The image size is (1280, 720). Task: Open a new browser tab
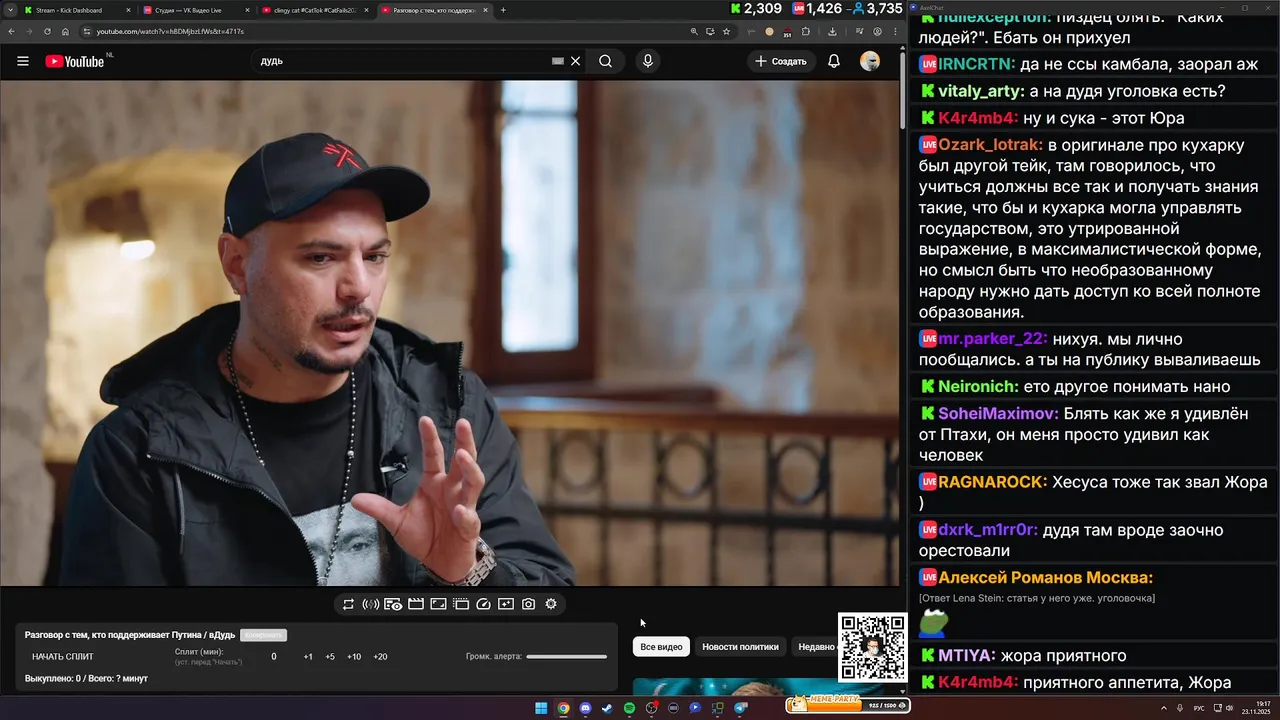pos(503,10)
